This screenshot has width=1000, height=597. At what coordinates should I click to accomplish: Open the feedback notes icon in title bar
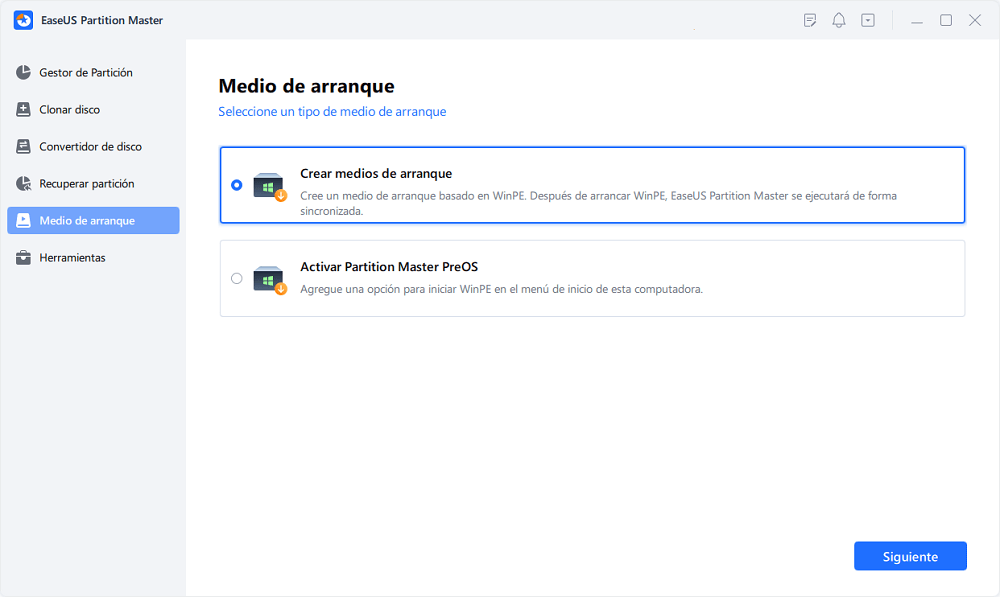810,20
